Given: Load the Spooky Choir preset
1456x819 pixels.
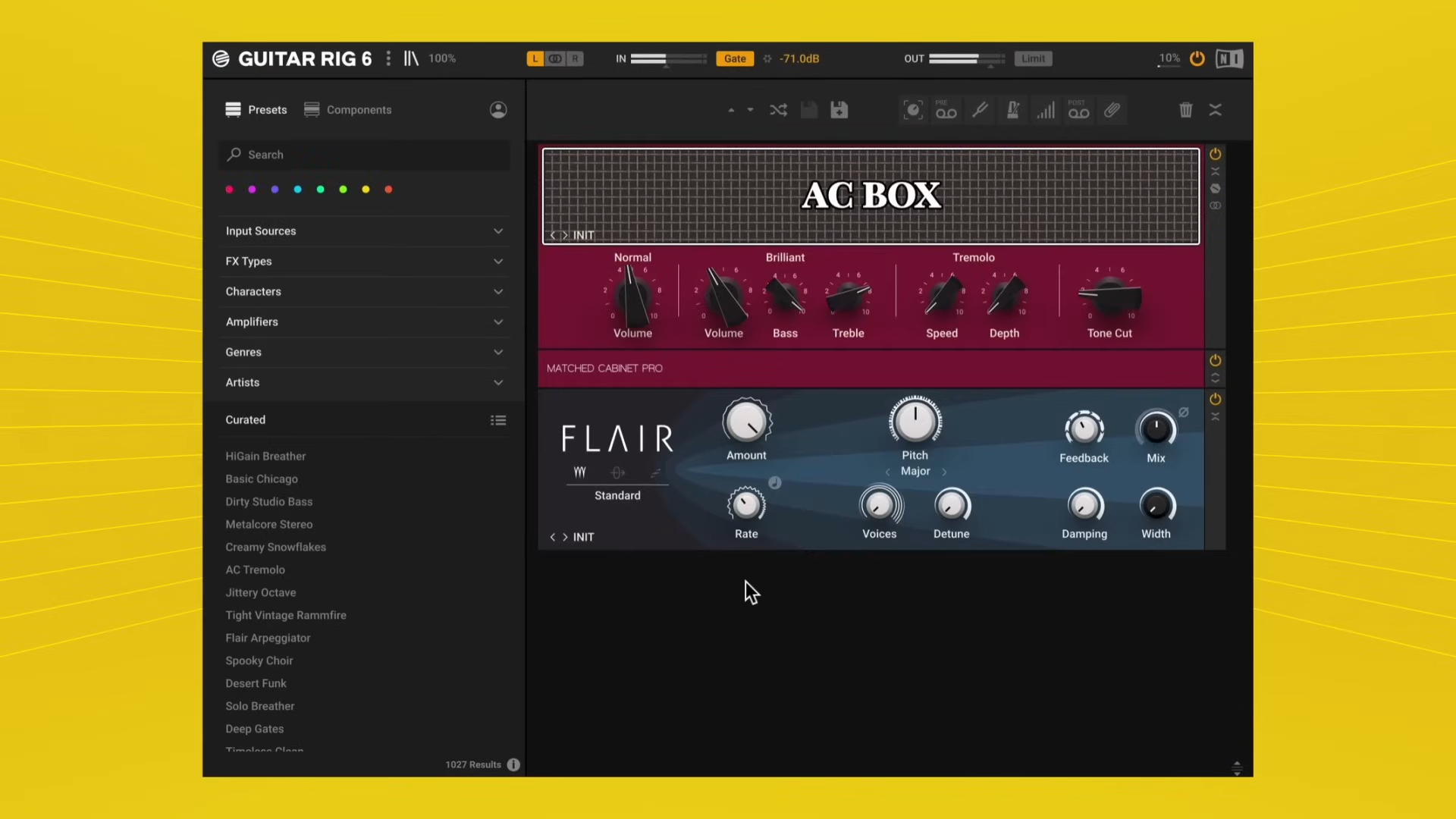Looking at the screenshot, I should tap(259, 661).
